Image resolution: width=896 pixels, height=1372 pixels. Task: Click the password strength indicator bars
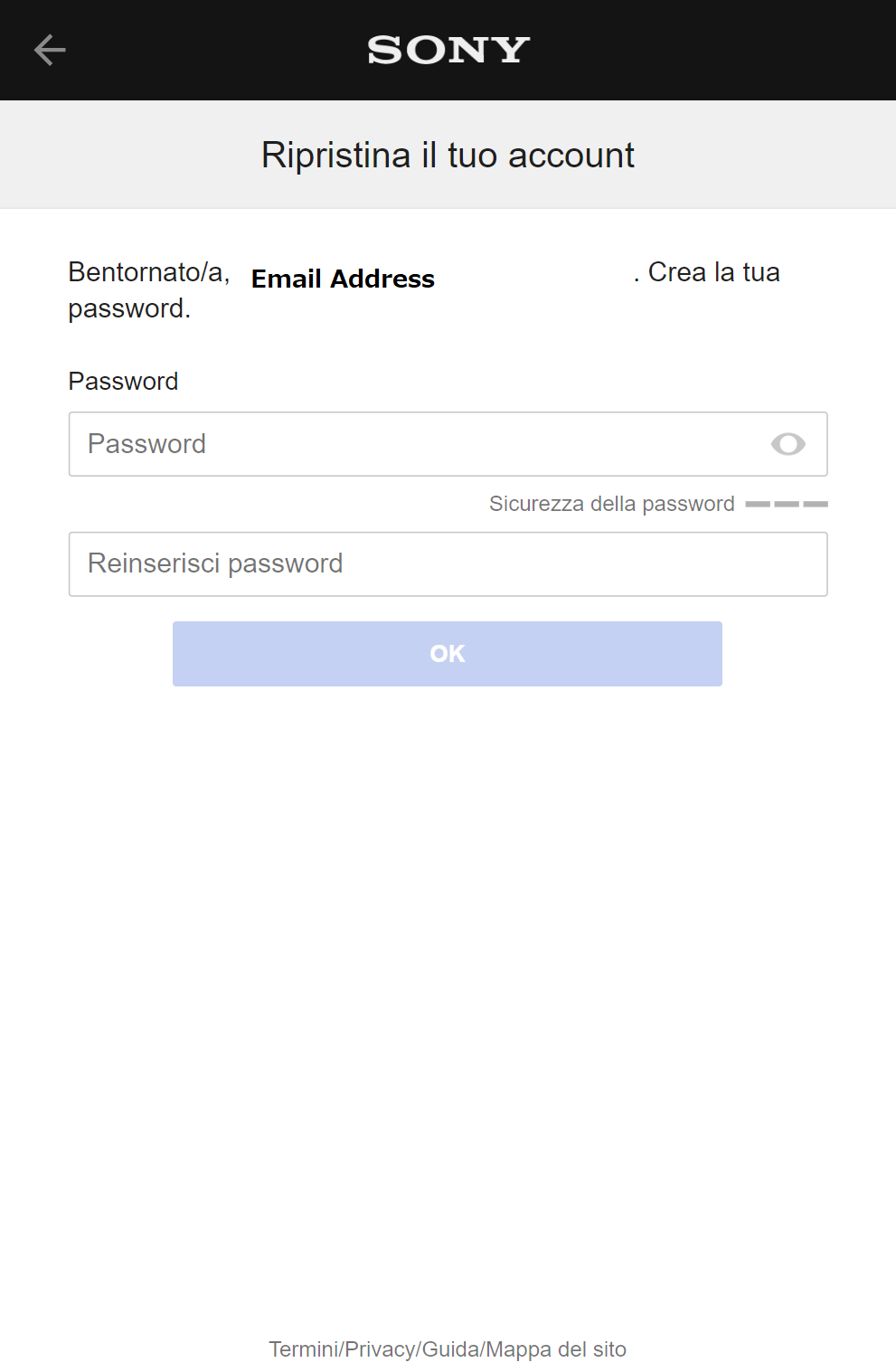pos(787,503)
